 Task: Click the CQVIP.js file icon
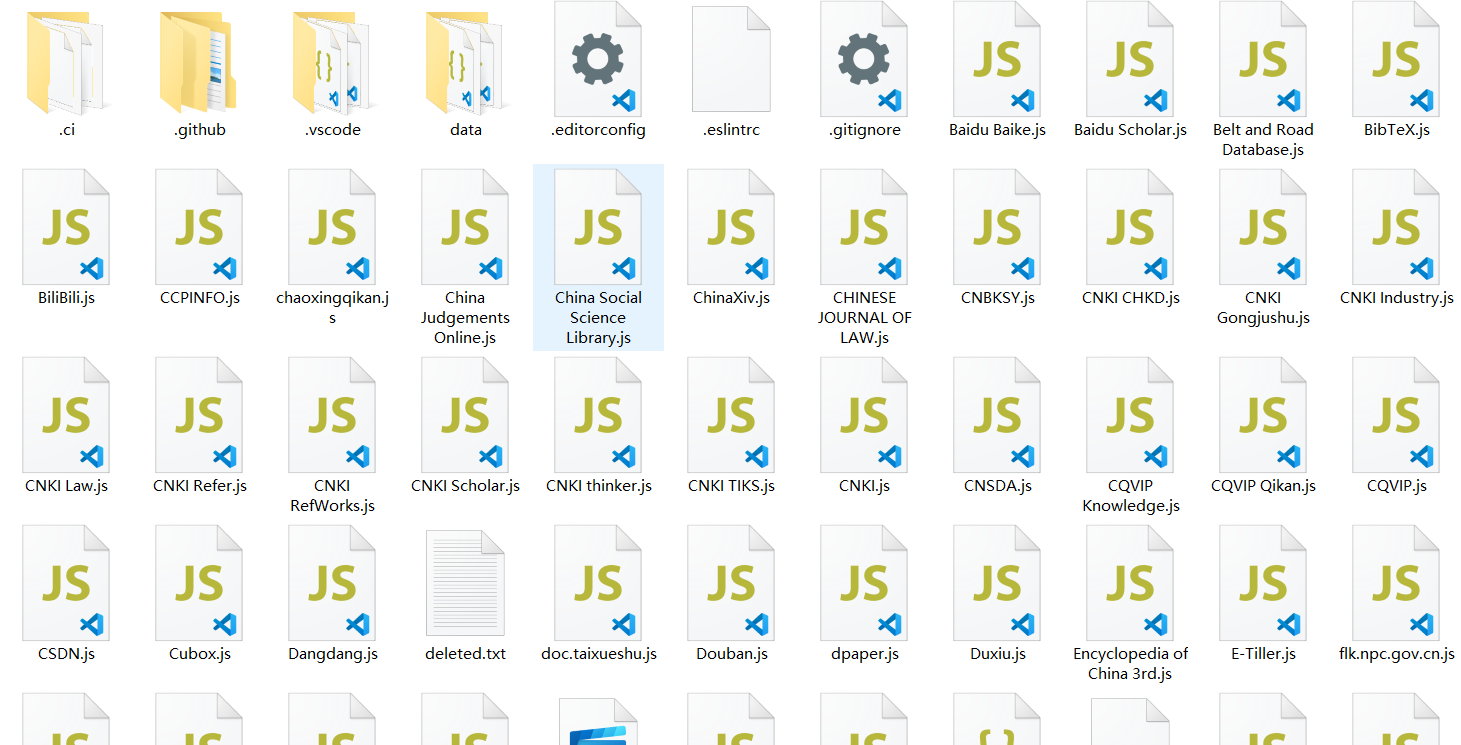point(1396,414)
